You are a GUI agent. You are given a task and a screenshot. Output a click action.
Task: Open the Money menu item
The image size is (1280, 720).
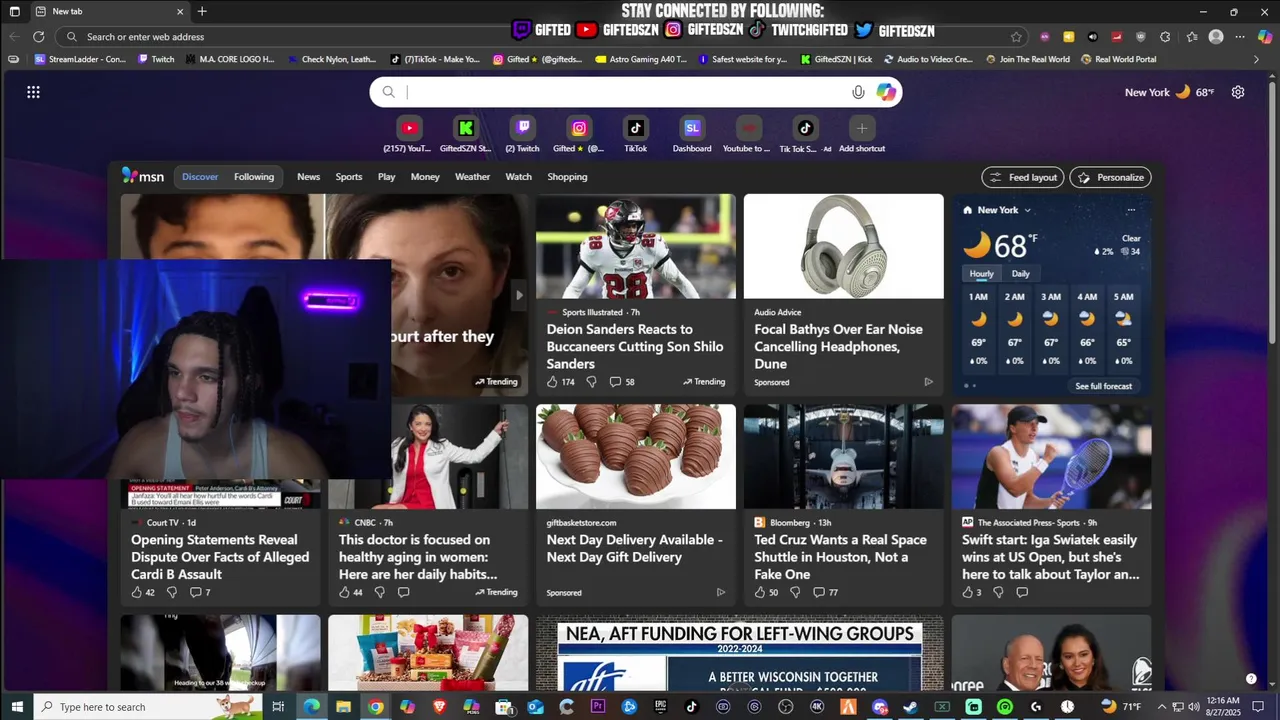425,177
